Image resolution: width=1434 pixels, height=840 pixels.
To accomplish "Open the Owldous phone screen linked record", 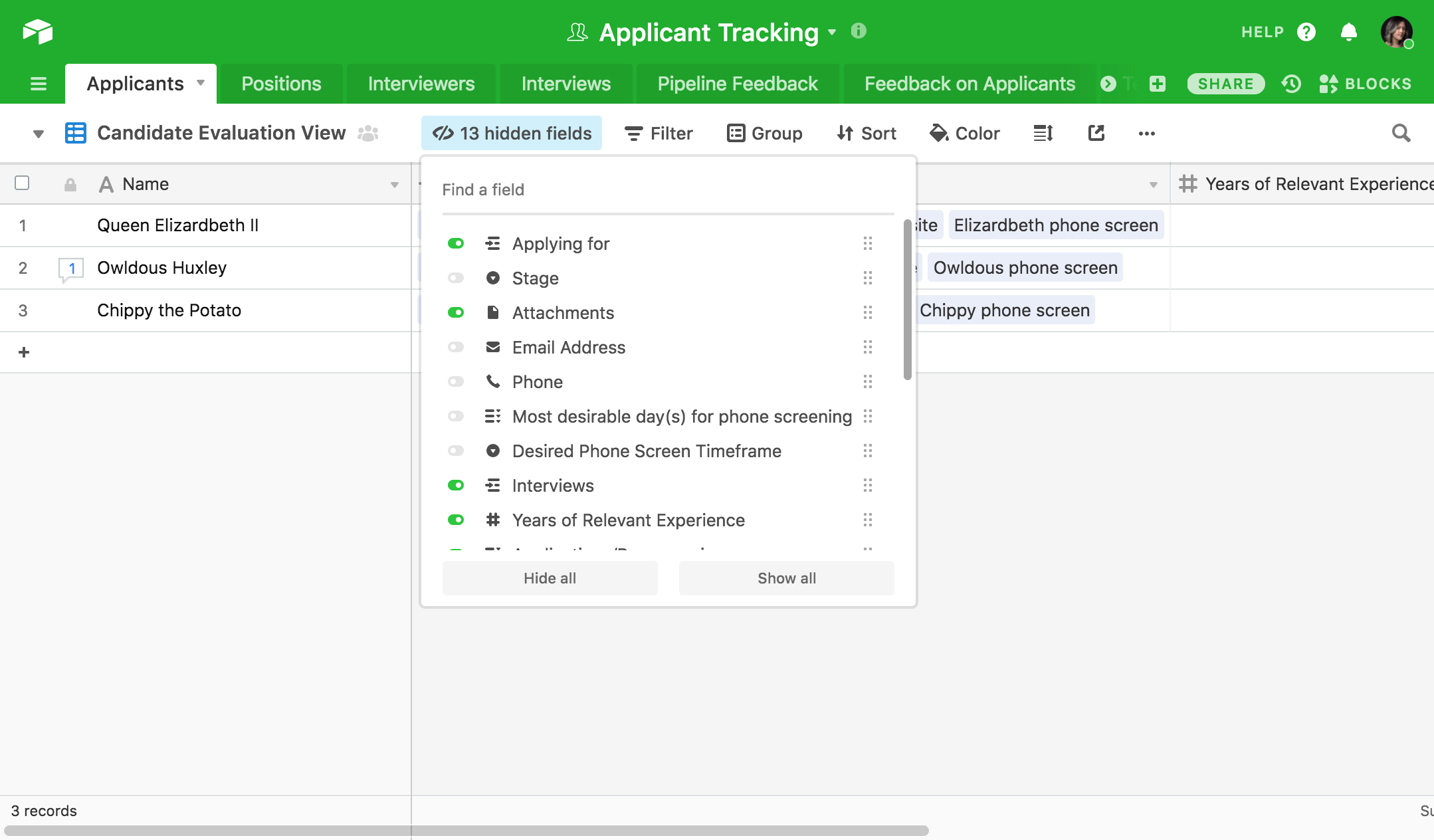I will (1025, 268).
